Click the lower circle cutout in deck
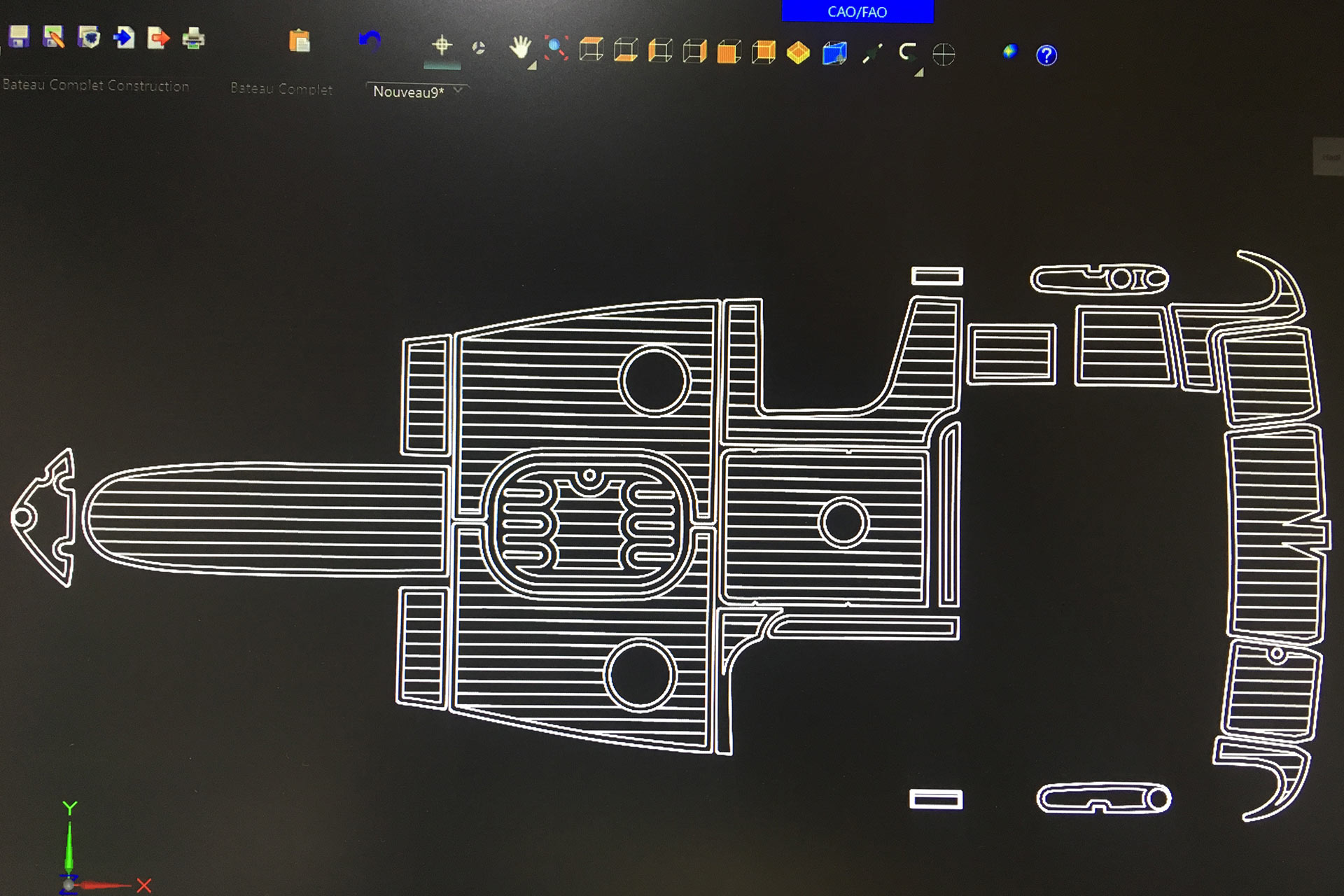 [640, 675]
